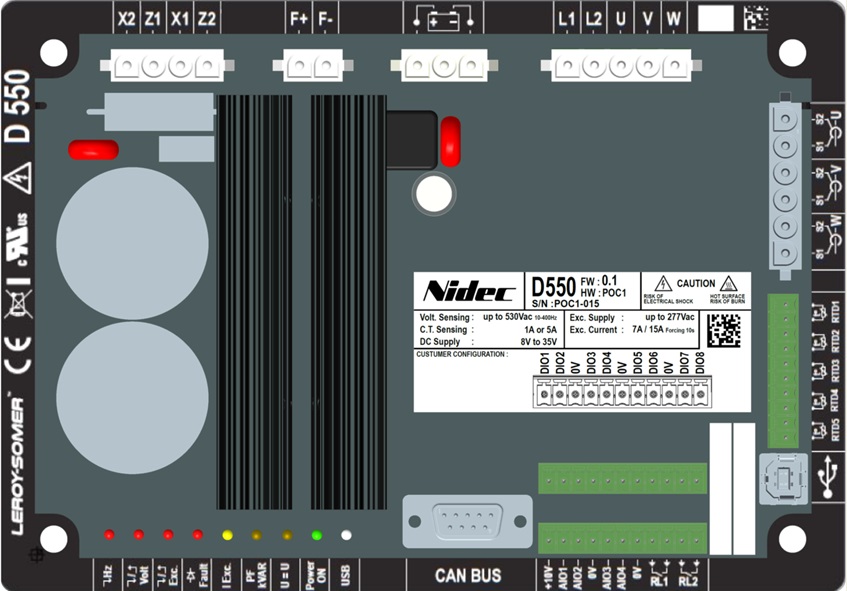Click the AIO4 terminal label
Image resolution: width=847 pixels, height=591 pixels.
point(622,577)
